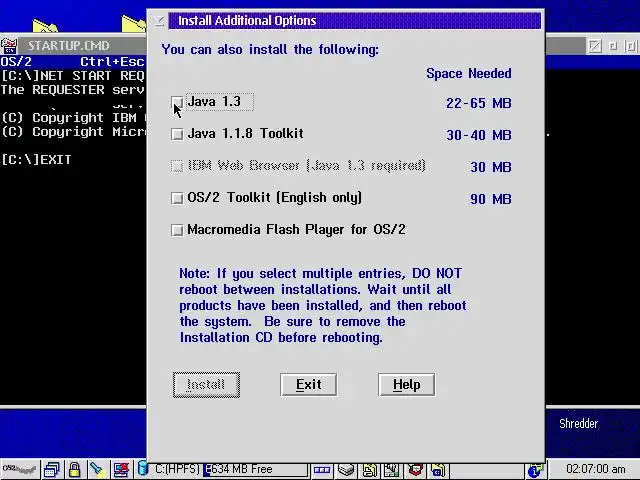Click 'You can also install the following:' heading
640x480 pixels.
(x=270, y=49)
